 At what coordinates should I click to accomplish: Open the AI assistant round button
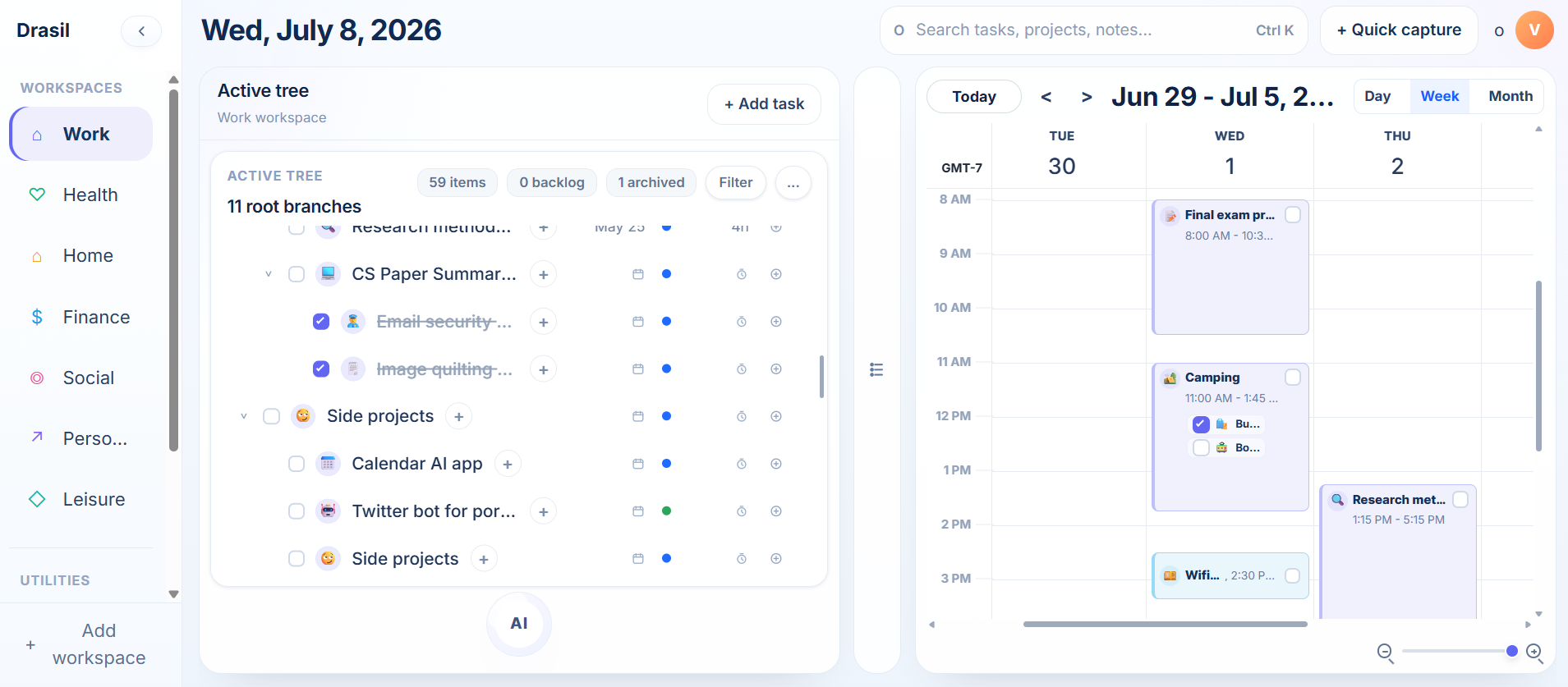click(x=519, y=624)
